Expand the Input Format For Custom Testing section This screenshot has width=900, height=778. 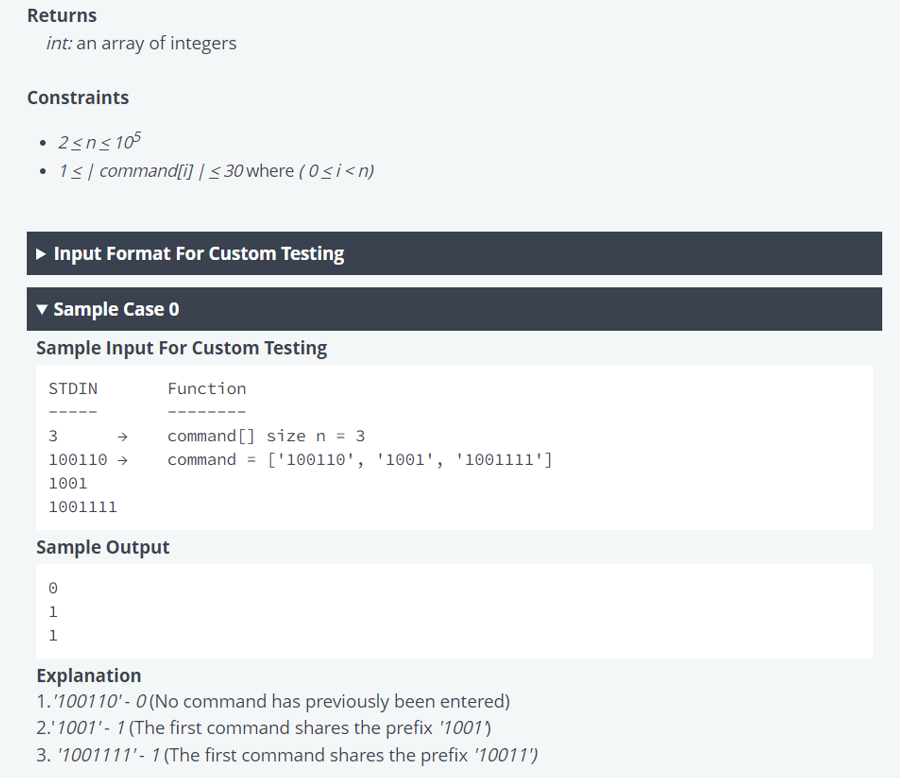198,254
